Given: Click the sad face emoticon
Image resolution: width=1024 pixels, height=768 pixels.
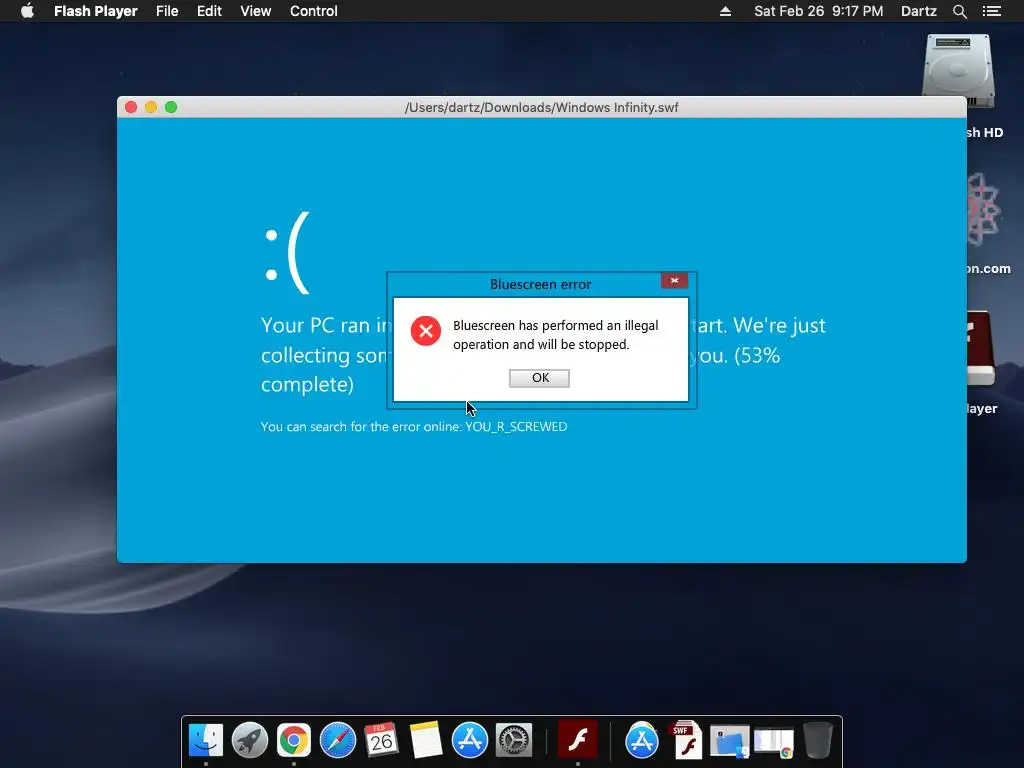Looking at the screenshot, I should tap(287, 253).
